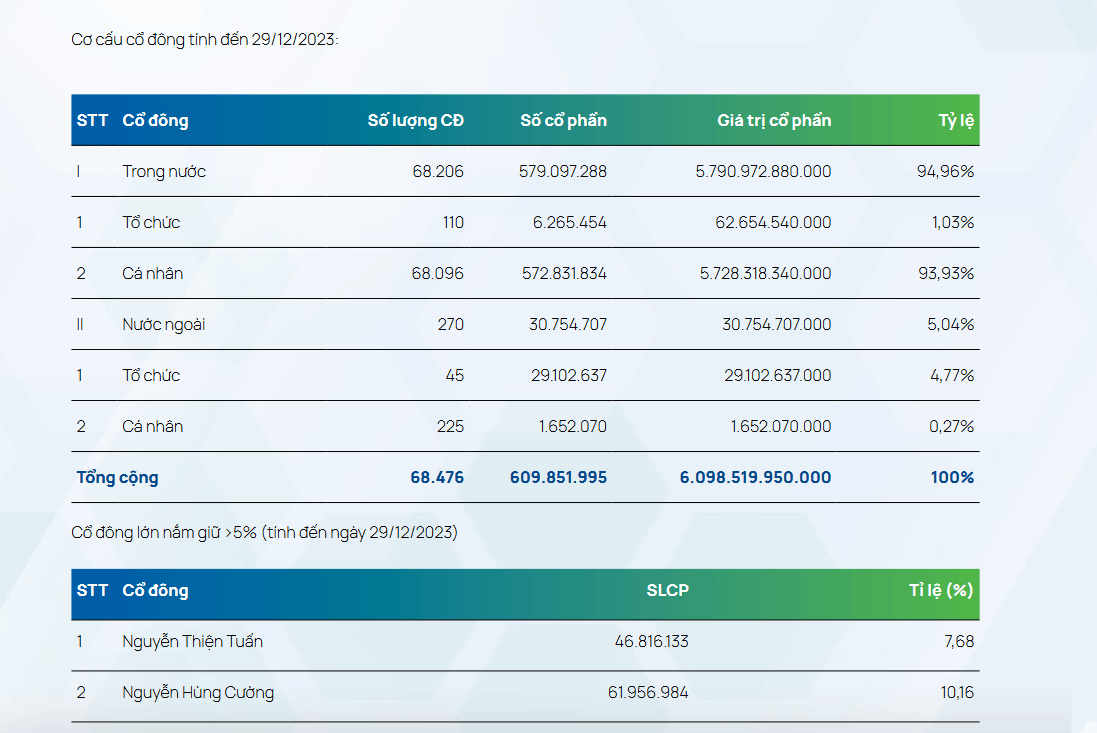The width and height of the screenshot is (1097, 733).
Task: Click the 'Số lượng CĐ' column header
Action: click(x=415, y=121)
